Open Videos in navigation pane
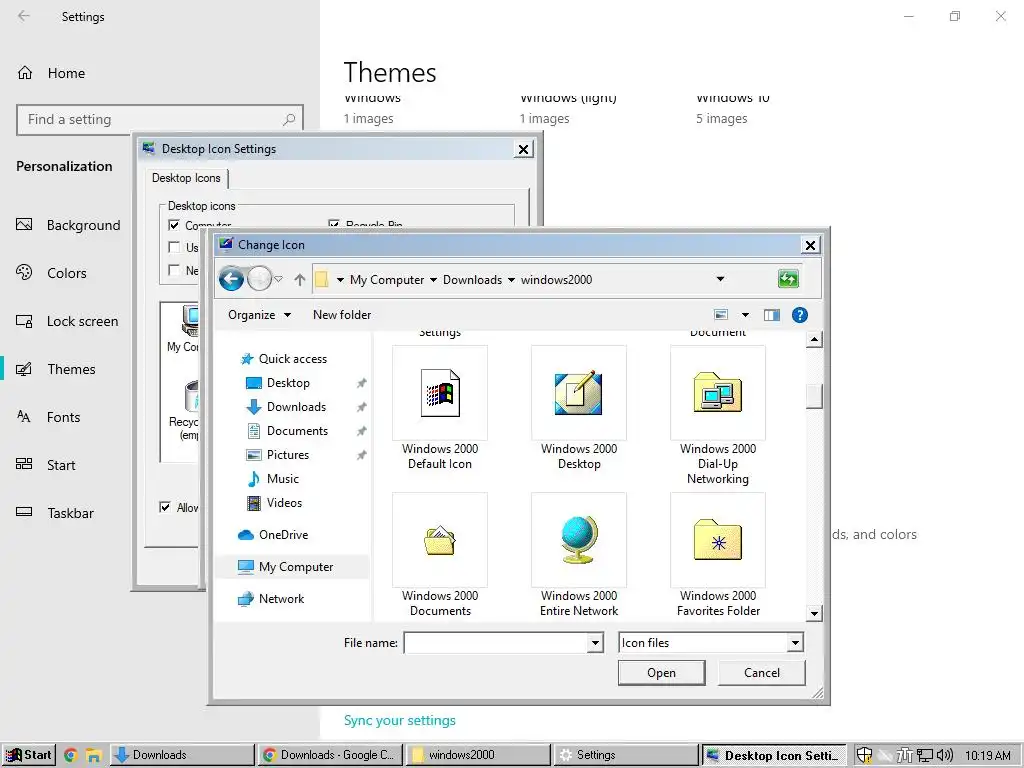The width and height of the screenshot is (1024, 768). [x=284, y=503]
